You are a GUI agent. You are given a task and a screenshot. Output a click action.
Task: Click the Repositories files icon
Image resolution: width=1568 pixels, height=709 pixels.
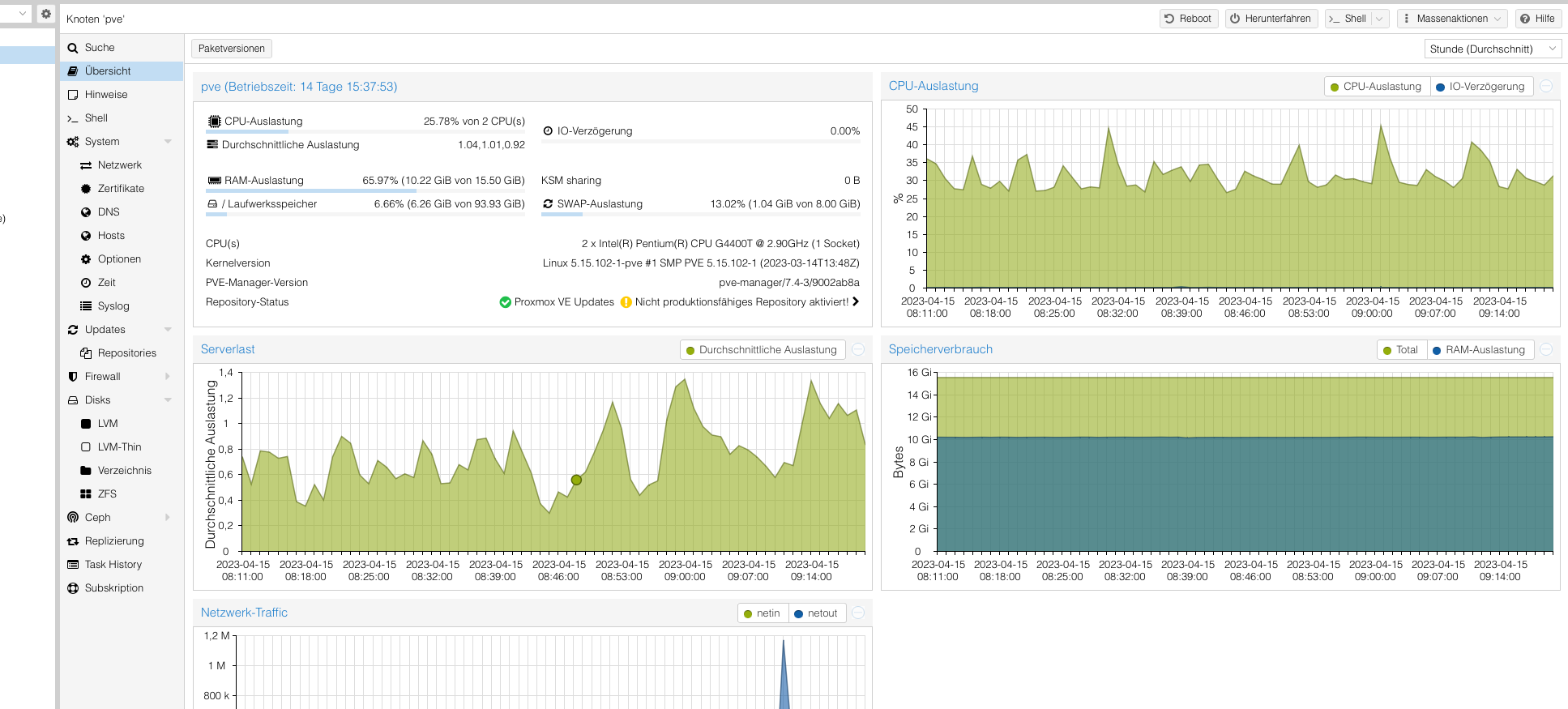(x=86, y=353)
